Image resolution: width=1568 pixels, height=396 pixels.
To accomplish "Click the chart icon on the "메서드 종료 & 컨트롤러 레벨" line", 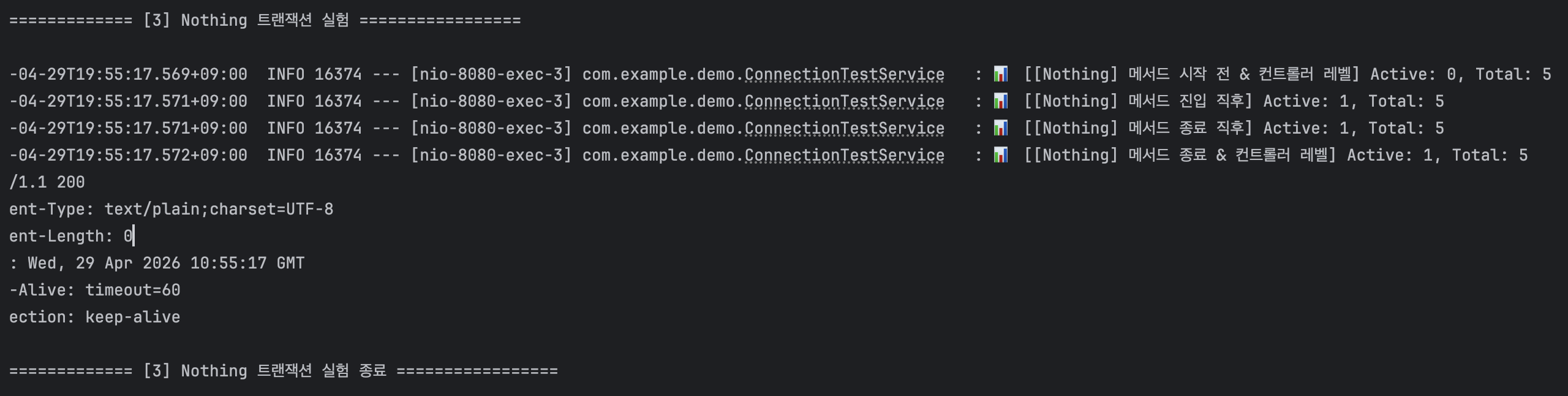I will [1000, 155].
